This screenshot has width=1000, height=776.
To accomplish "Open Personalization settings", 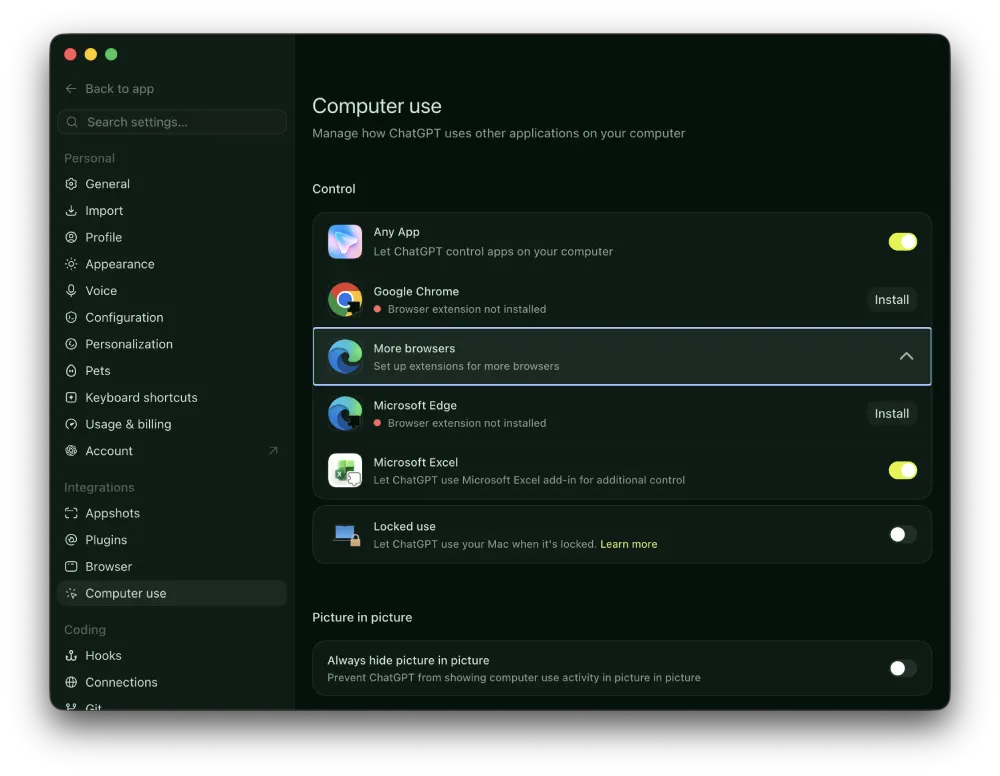I will coord(172,344).
